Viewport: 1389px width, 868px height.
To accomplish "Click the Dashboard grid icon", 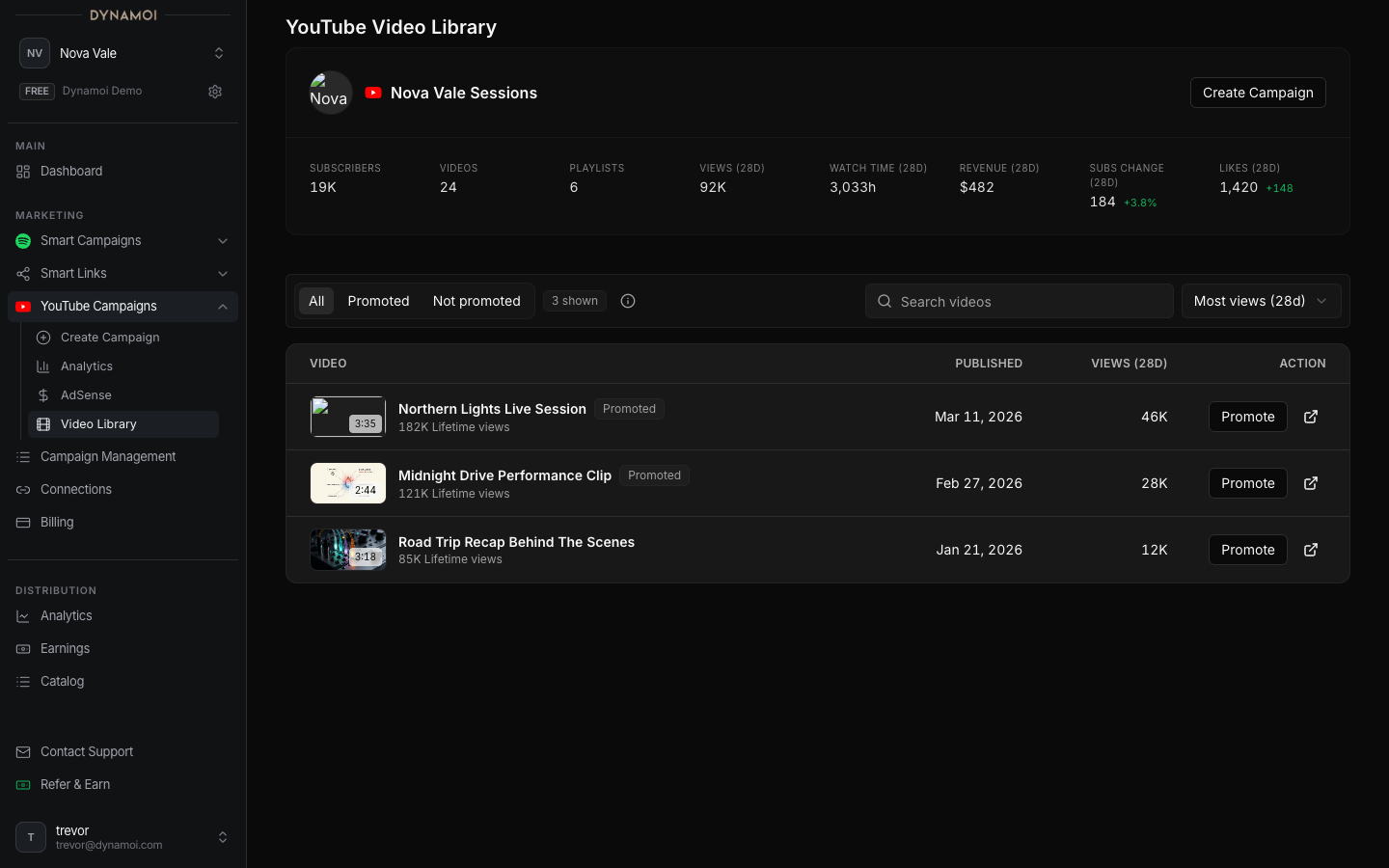I will pyautogui.click(x=23, y=172).
